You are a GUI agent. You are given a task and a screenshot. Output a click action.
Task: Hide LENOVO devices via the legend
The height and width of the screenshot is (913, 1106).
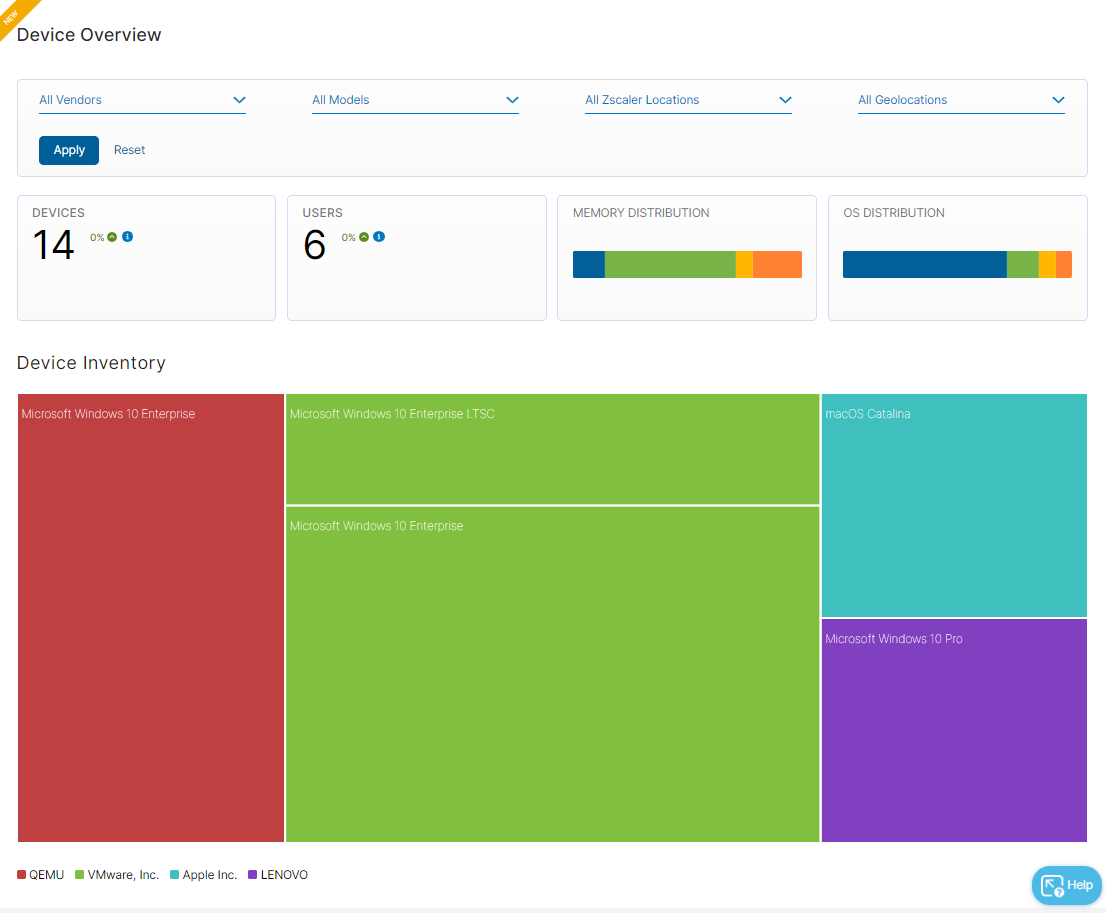tap(278, 874)
